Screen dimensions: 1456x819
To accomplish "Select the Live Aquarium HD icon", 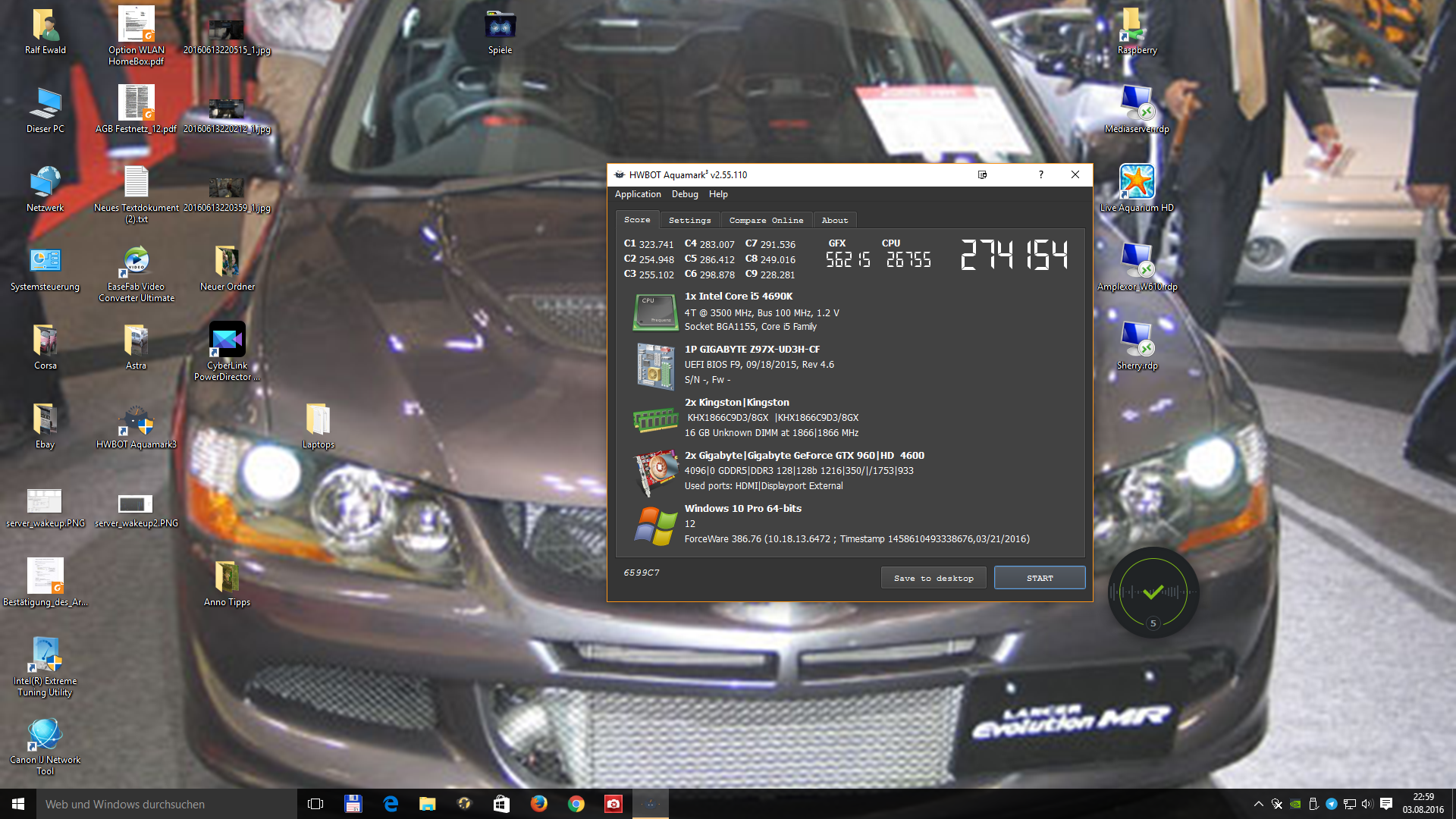I will tap(1137, 188).
